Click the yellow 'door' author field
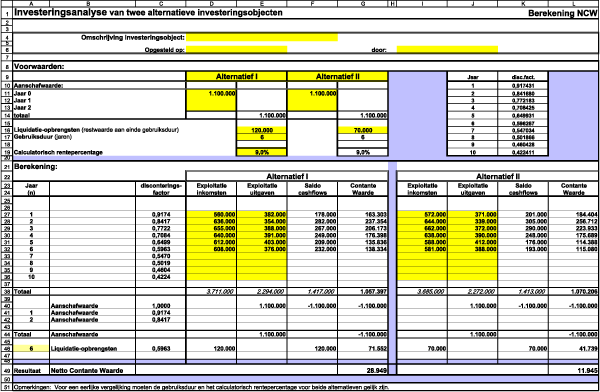The height and width of the screenshot is (392, 600). [x=447, y=50]
